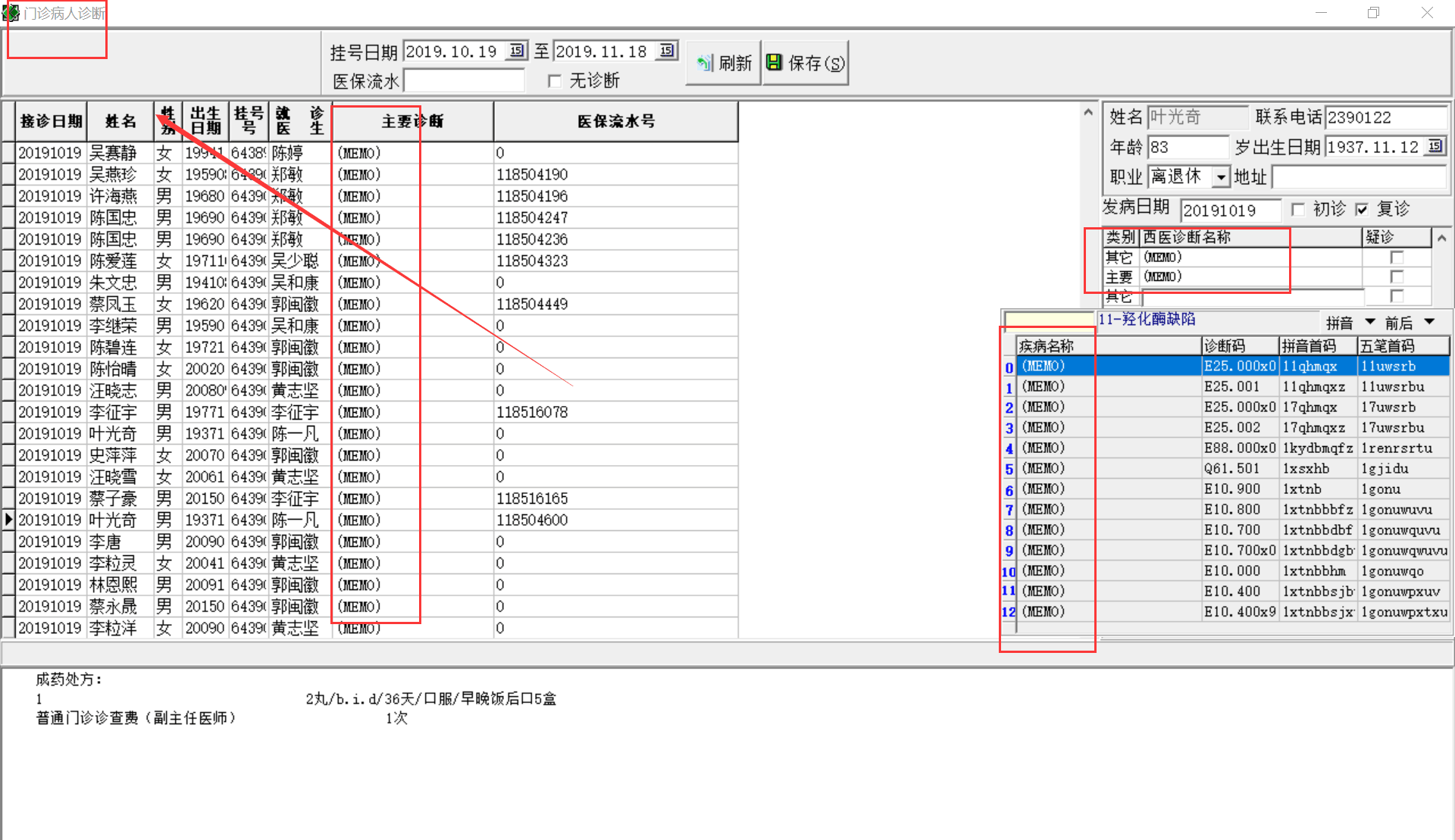This screenshot has height=840, width=1455.
Task: Tick the 疑诊 checkbox for 主要 diagnosis row
Action: pos(1397,276)
